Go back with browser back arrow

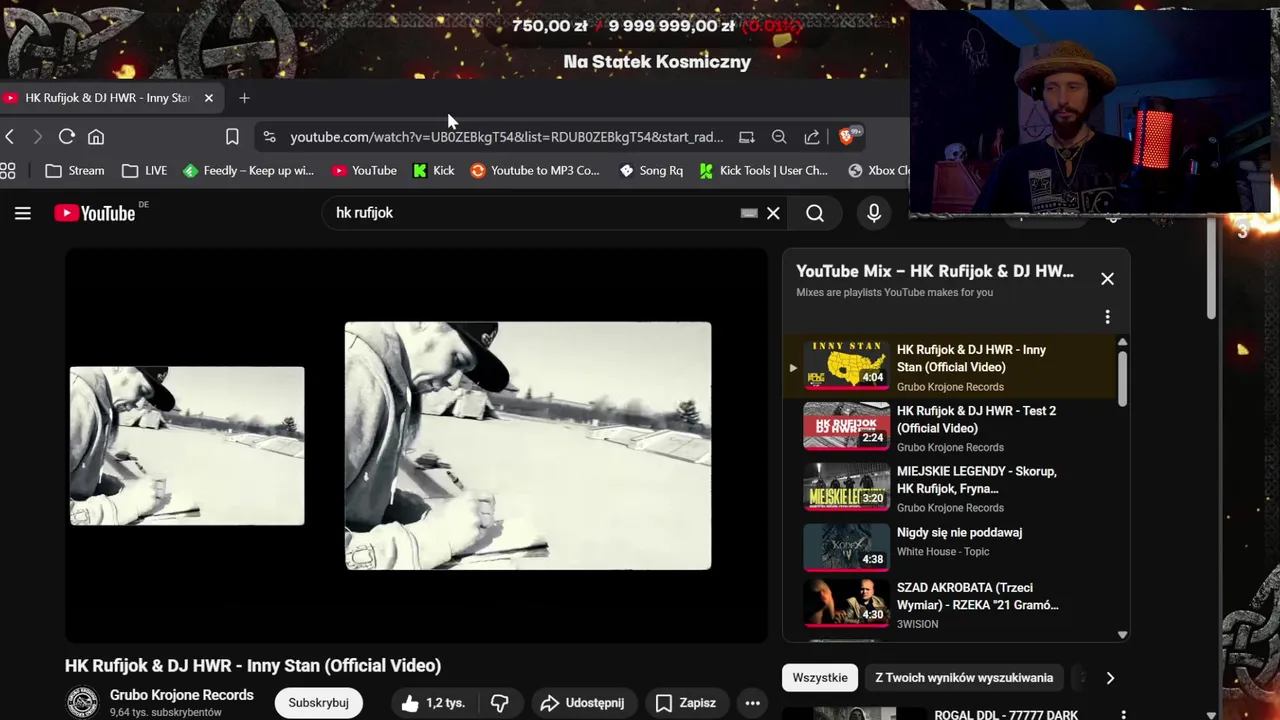9,137
